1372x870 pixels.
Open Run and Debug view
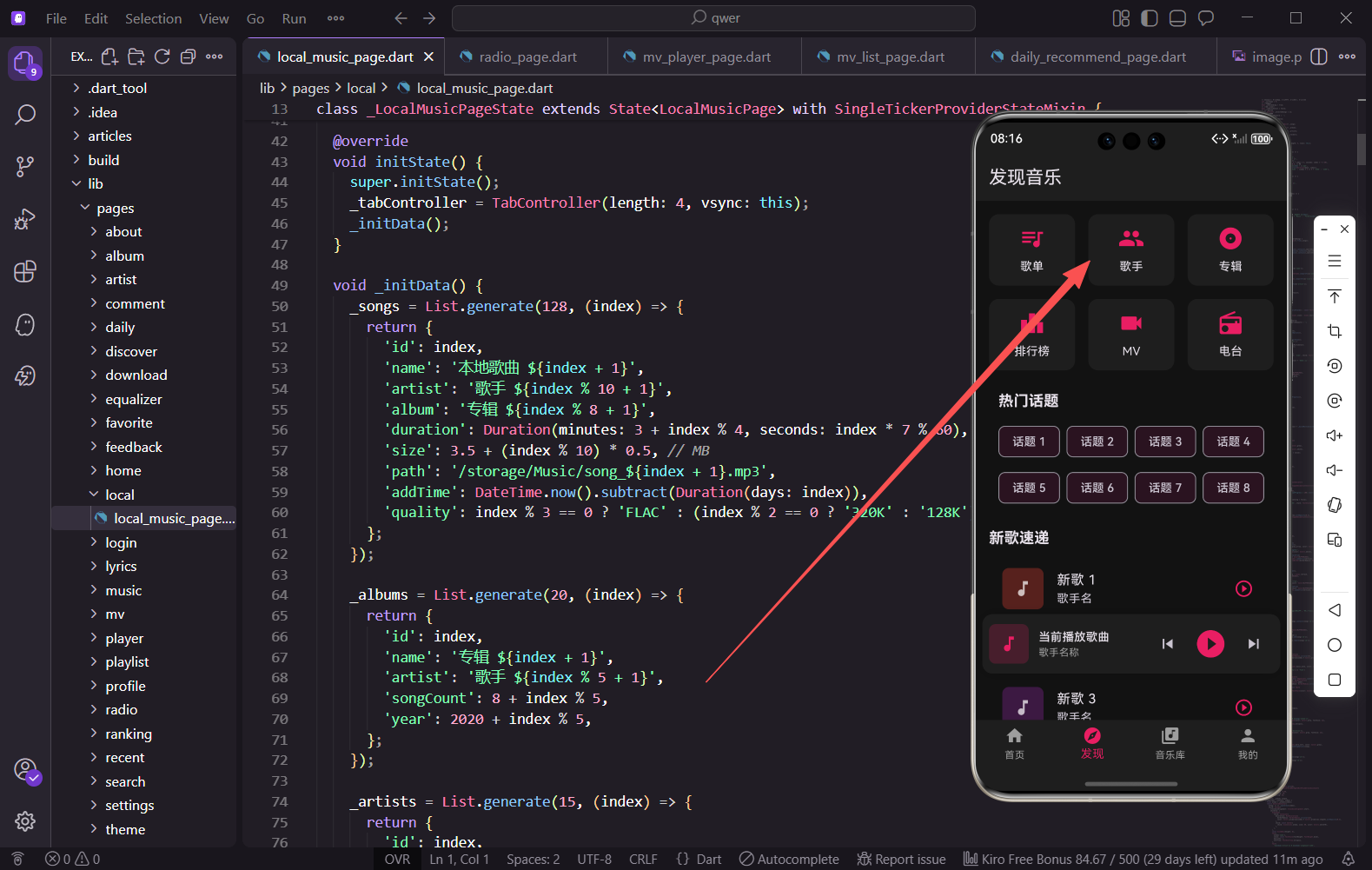tap(25, 219)
